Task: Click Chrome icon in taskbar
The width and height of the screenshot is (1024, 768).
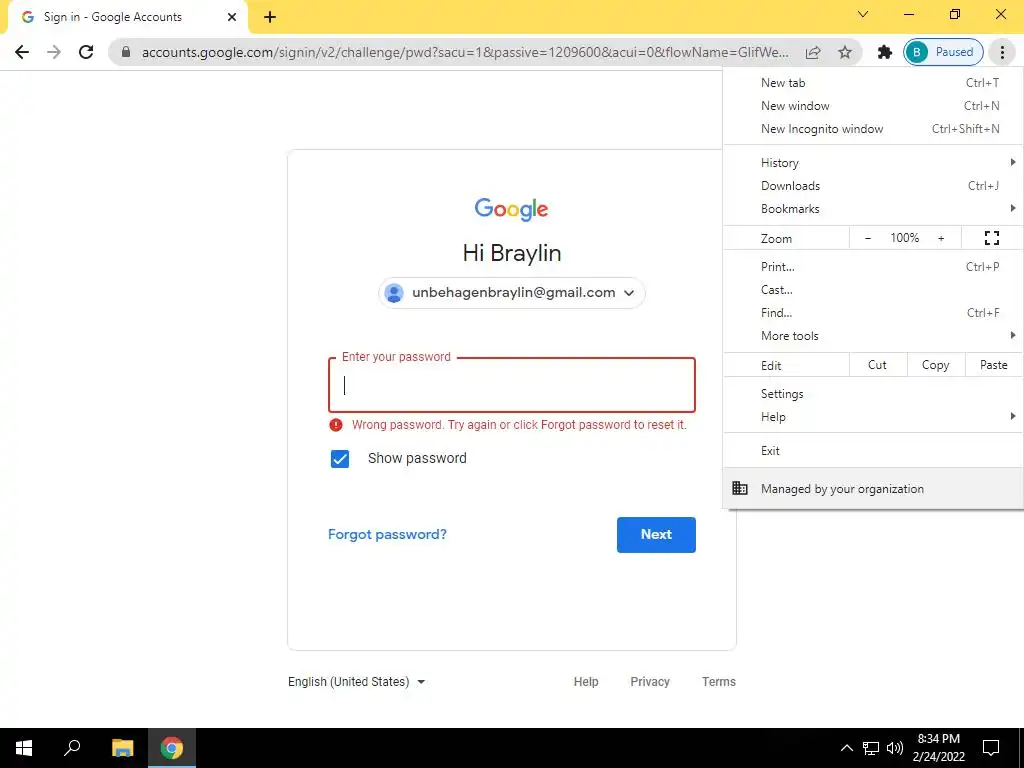Action: pos(172,748)
